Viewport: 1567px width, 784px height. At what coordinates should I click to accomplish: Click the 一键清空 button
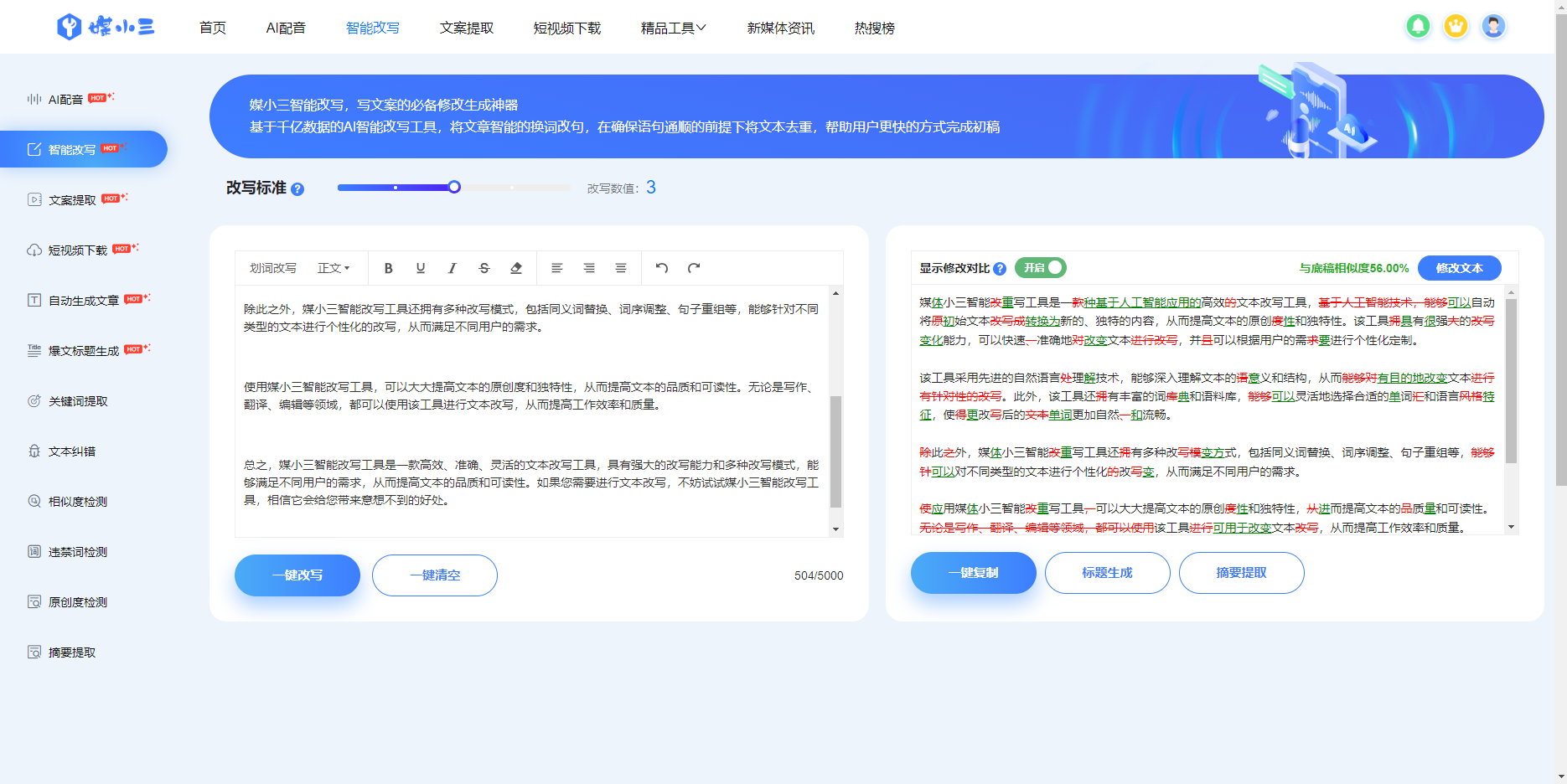pyautogui.click(x=435, y=575)
